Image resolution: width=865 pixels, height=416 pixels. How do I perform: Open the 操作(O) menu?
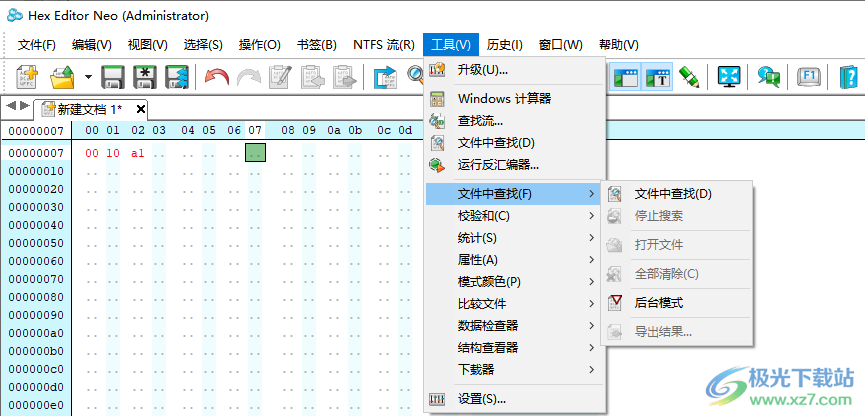259,45
